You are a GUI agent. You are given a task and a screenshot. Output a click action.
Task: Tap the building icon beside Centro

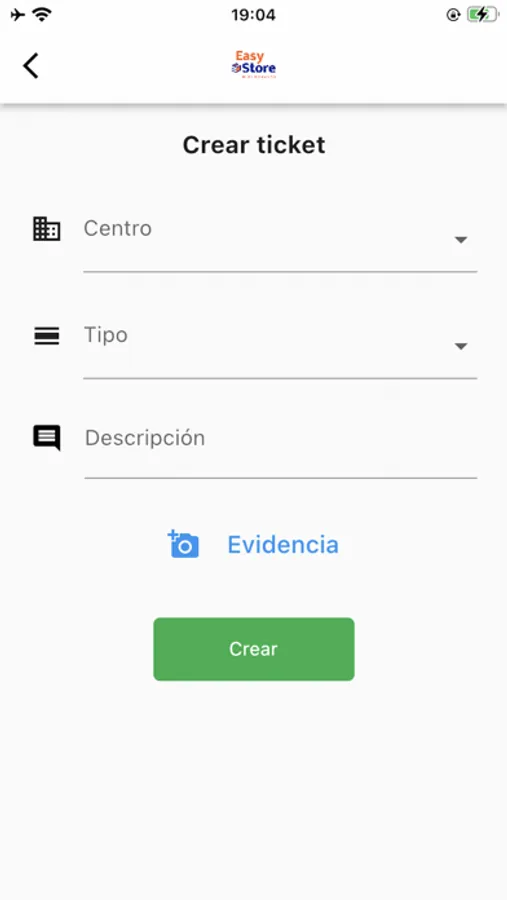47,229
